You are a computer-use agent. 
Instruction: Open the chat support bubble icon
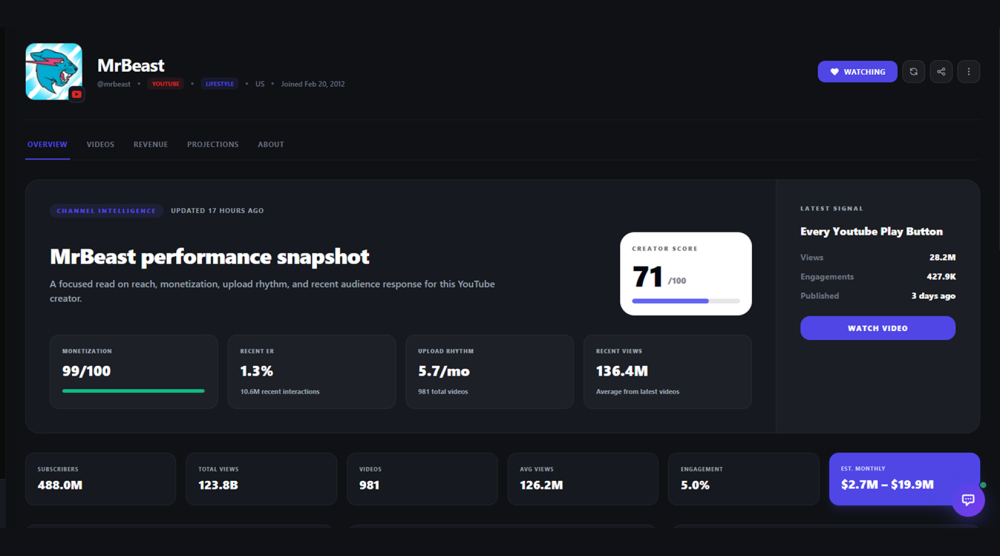pos(968,500)
